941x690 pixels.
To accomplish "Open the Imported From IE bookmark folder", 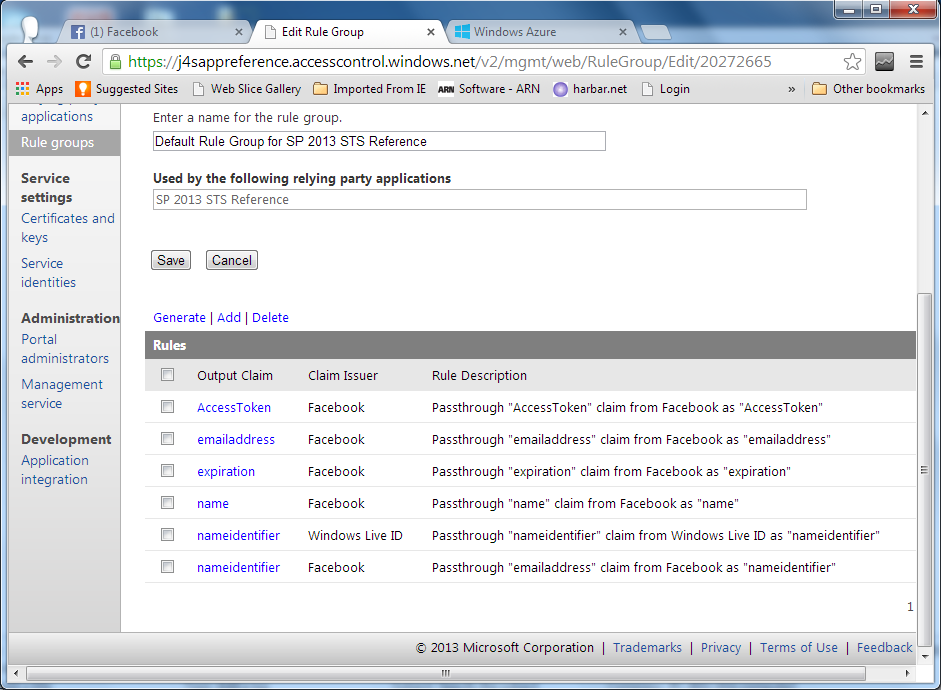I will tap(370, 89).
